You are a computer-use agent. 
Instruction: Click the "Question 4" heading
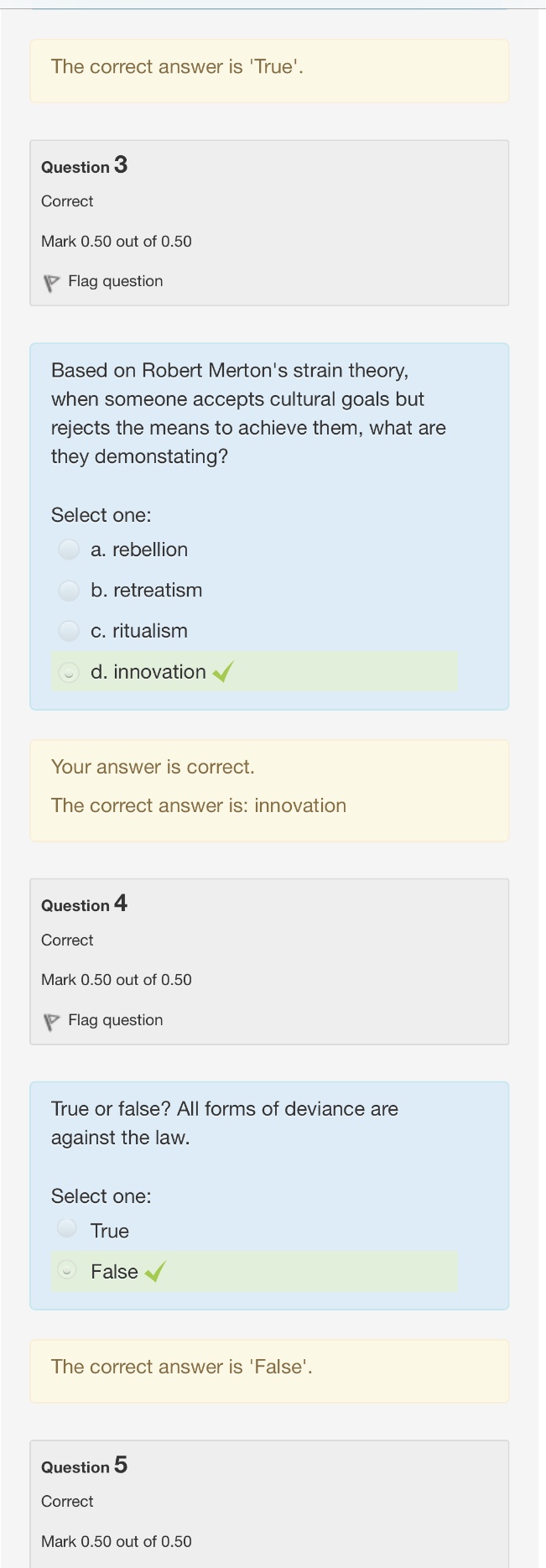(84, 904)
